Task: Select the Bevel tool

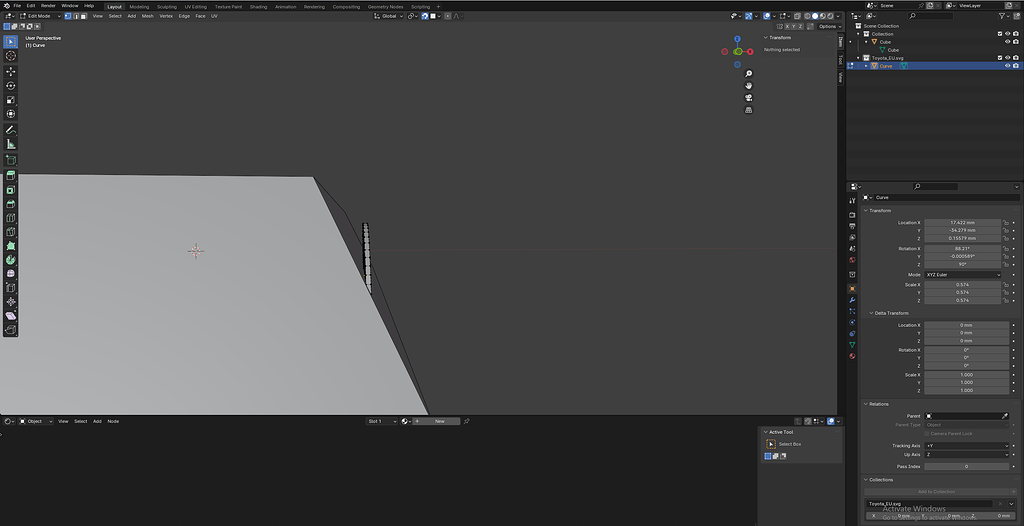Action: [x=10, y=204]
